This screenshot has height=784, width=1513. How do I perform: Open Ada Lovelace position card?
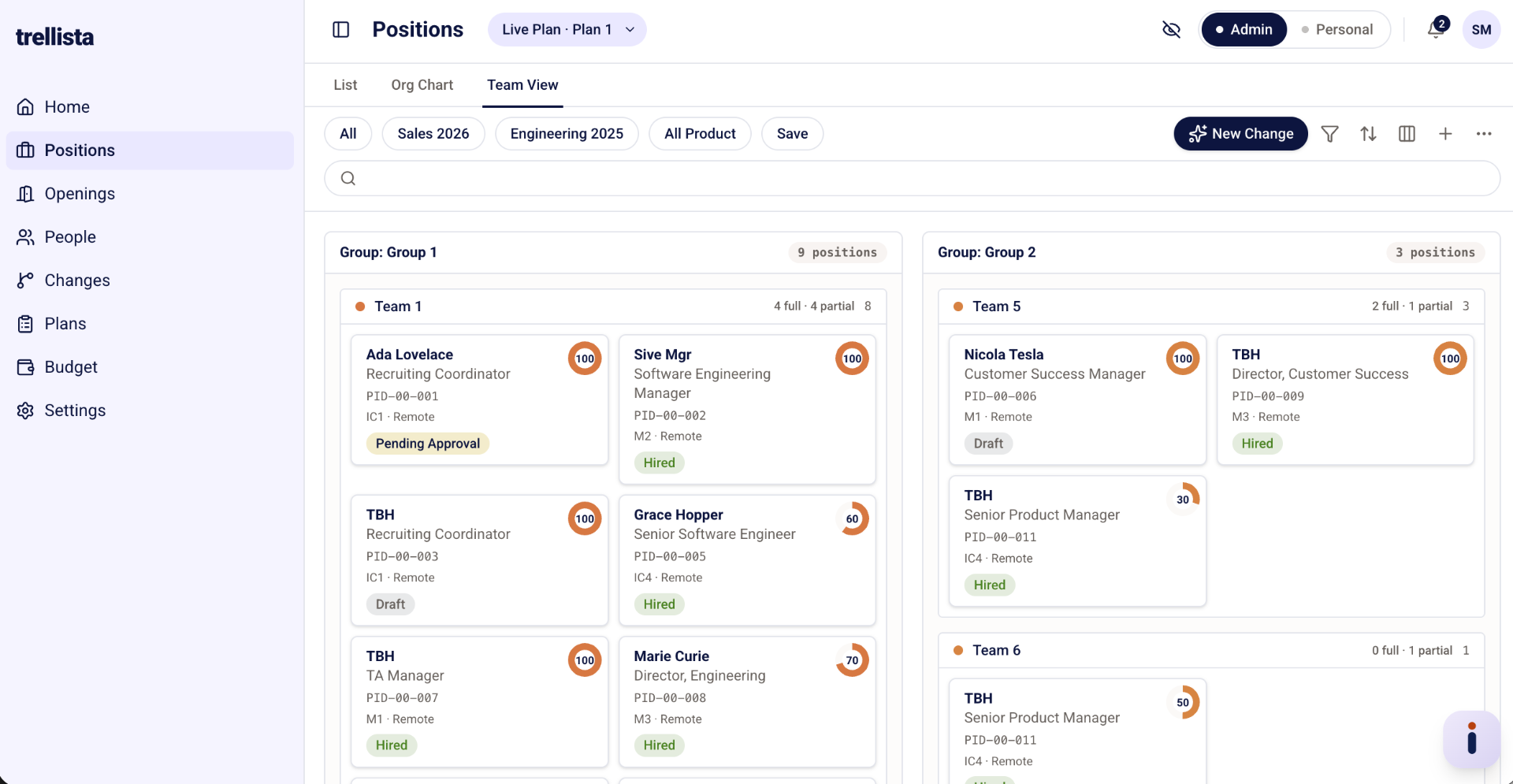coord(479,400)
